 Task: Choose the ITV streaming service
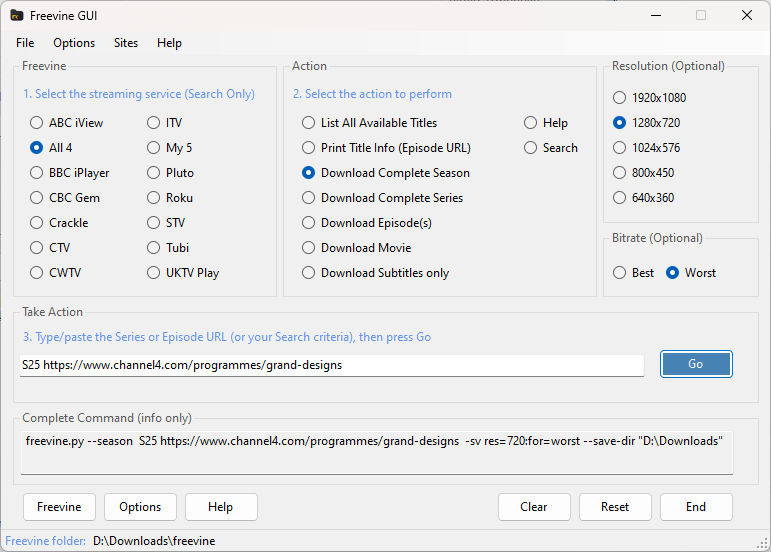click(x=154, y=123)
